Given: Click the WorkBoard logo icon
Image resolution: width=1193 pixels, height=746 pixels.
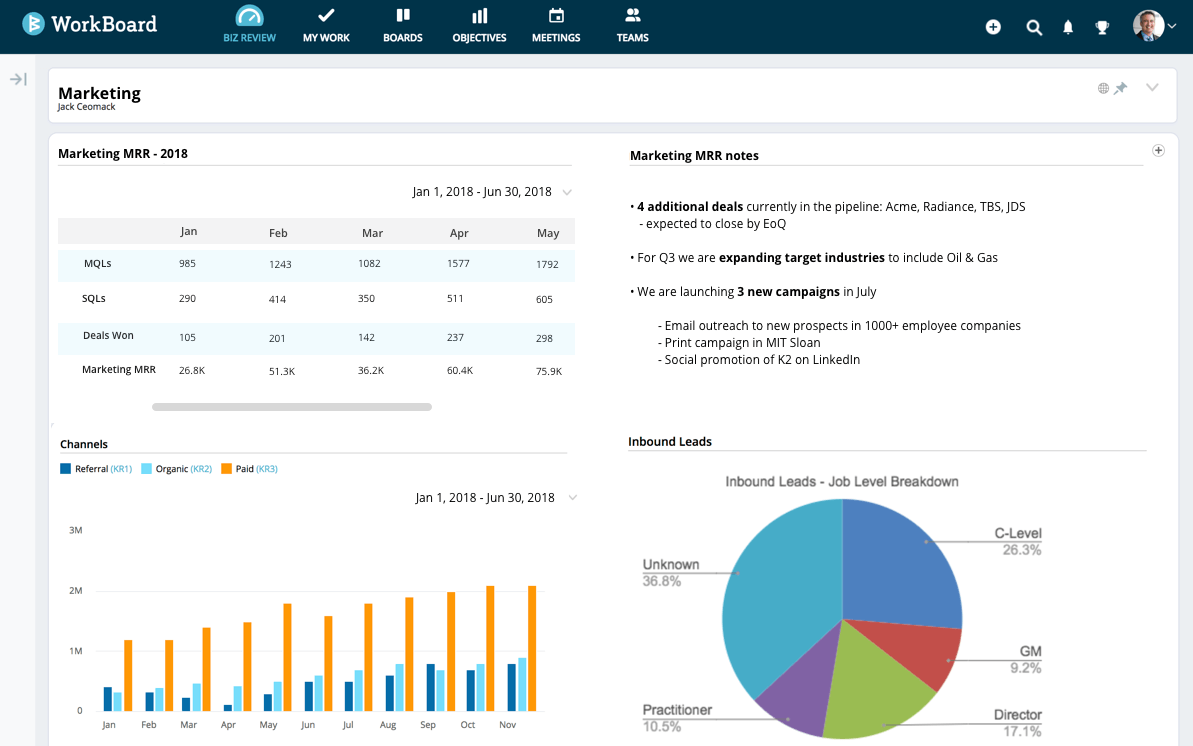Looking at the screenshot, I should point(34,24).
